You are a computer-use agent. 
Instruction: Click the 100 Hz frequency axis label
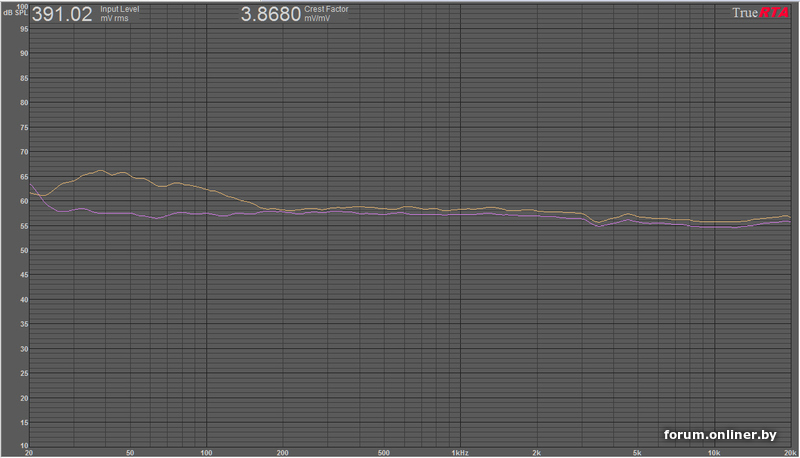click(x=206, y=453)
